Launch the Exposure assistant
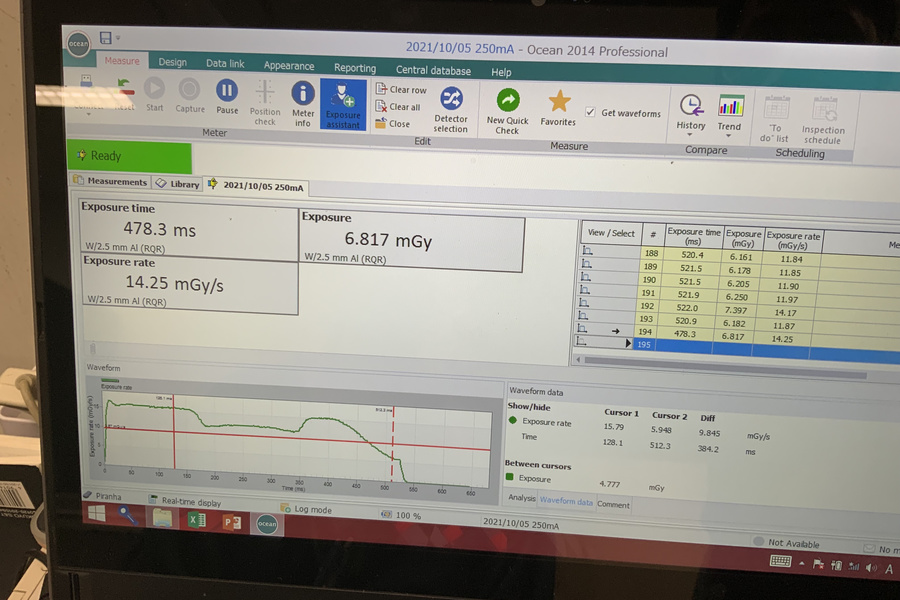This screenshot has width=900, height=600. pos(343,105)
